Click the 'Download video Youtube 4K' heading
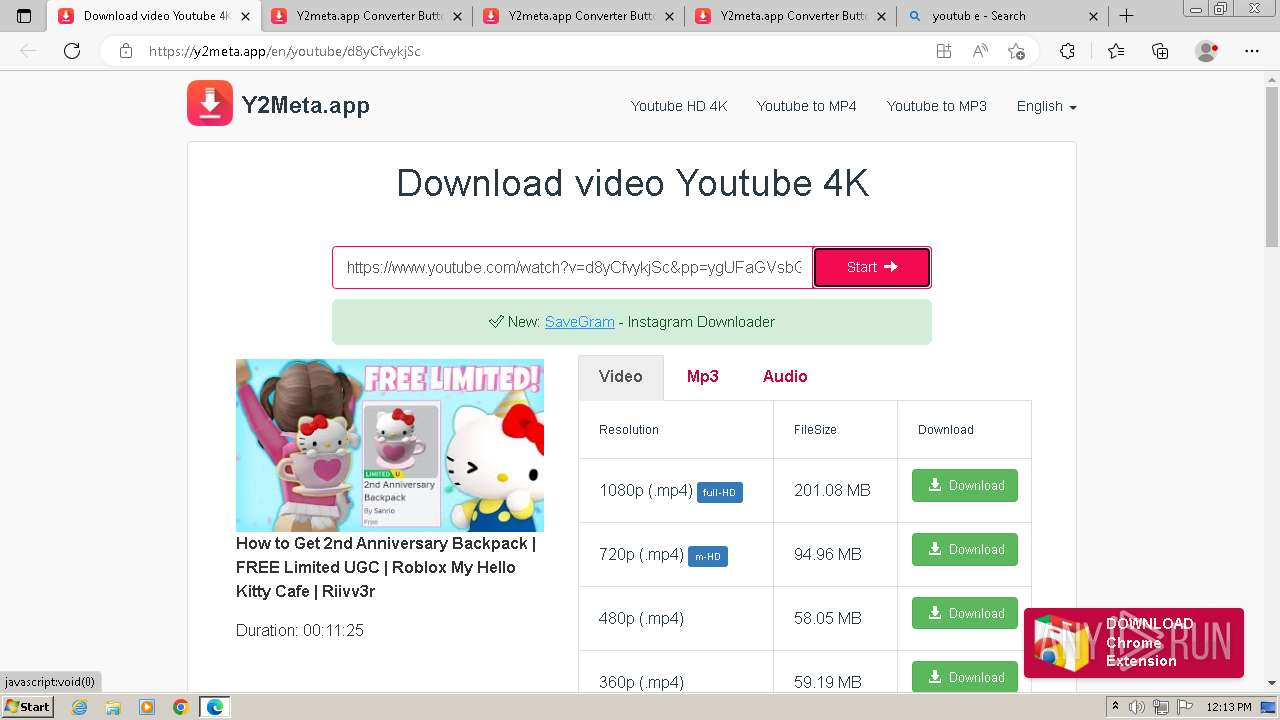 click(x=632, y=183)
